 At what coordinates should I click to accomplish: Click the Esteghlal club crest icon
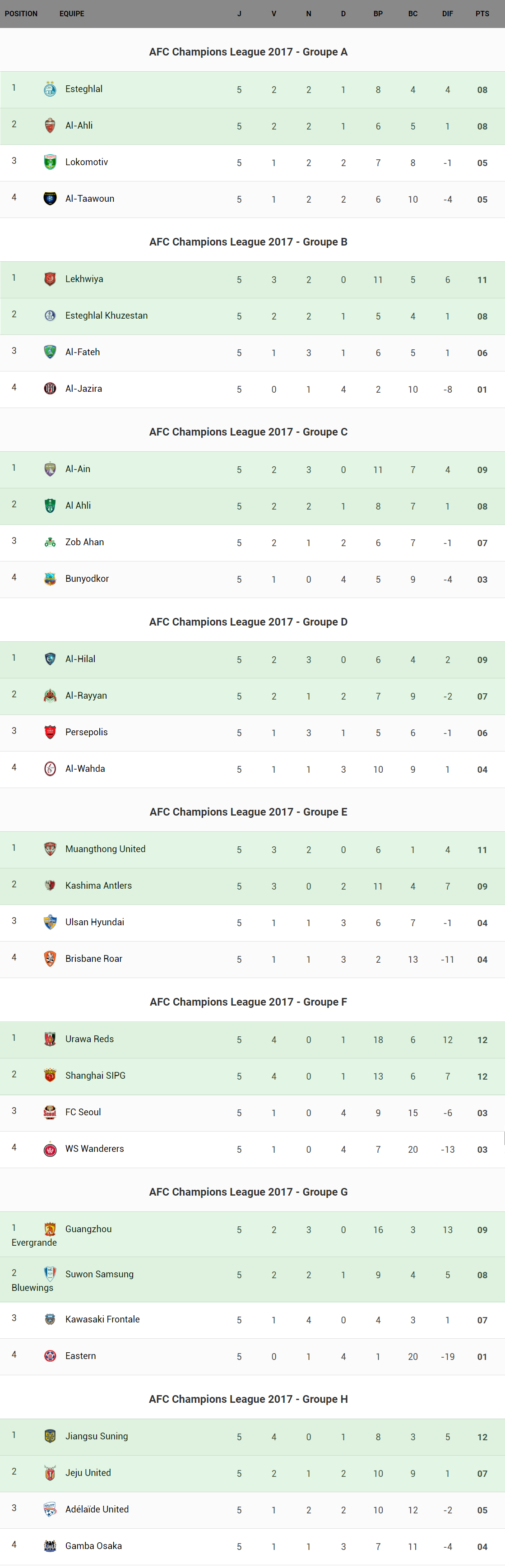[50, 89]
